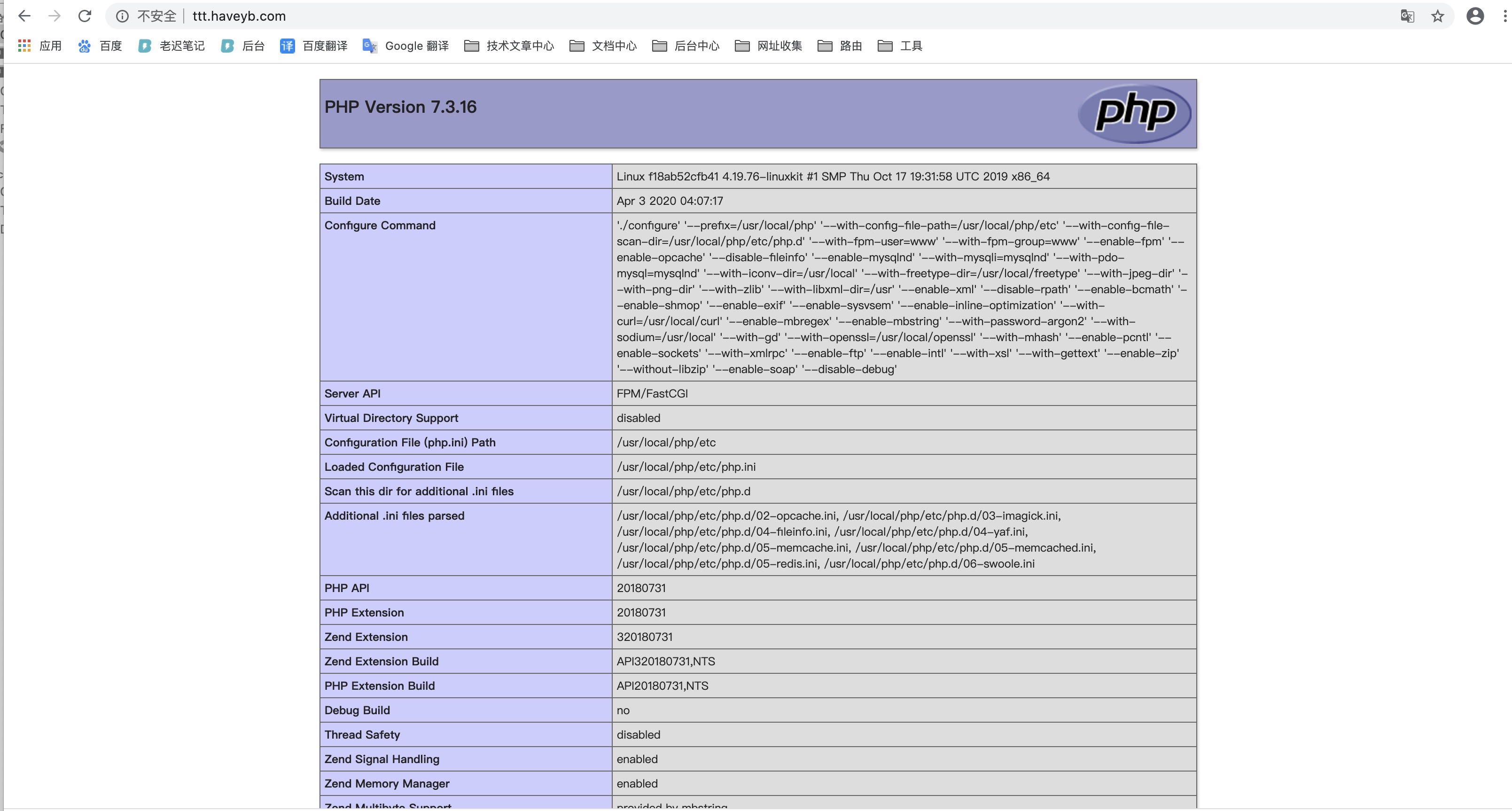The height and width of the screenshot is (811, 1512).
Task: Reload the page with refresh icon
Action: [x=85, y=16]
